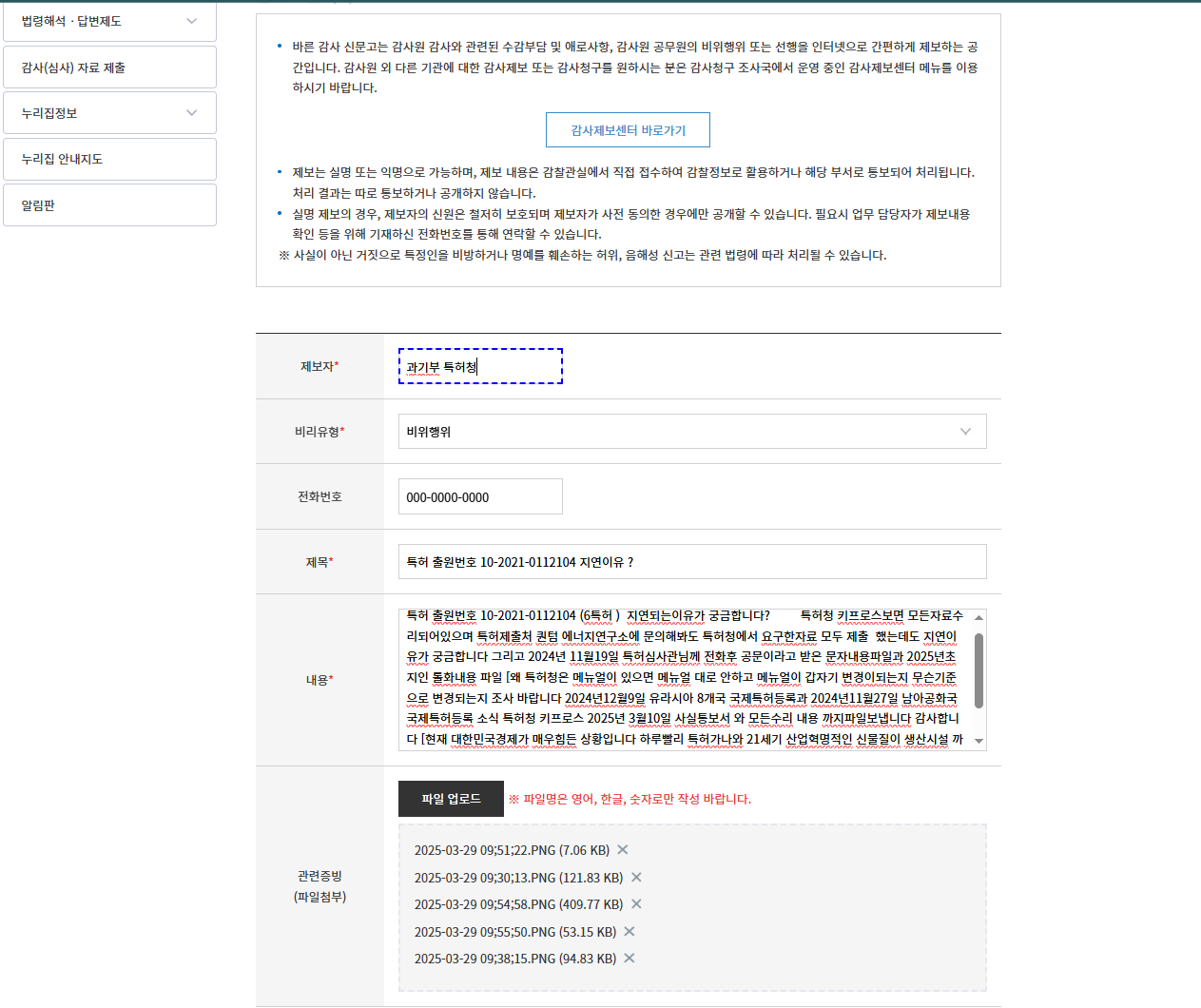Image resolution: width=1201 pixels, height=1008 pixels.
Task: Delete the 09;30;13.PNG attachment
Action: point(635,878)
